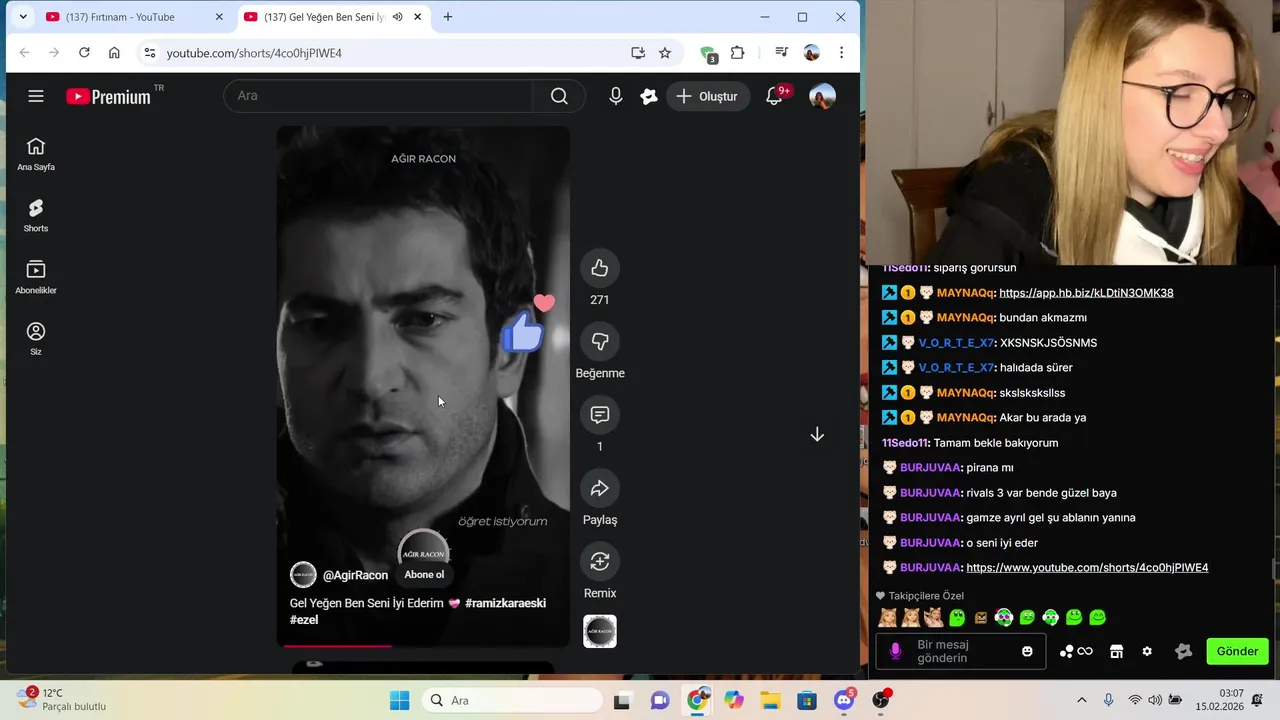The width and height of the screenshot is (1280, 720).
Task: Open #ezel hashtag link
Action: pos(304,620)
